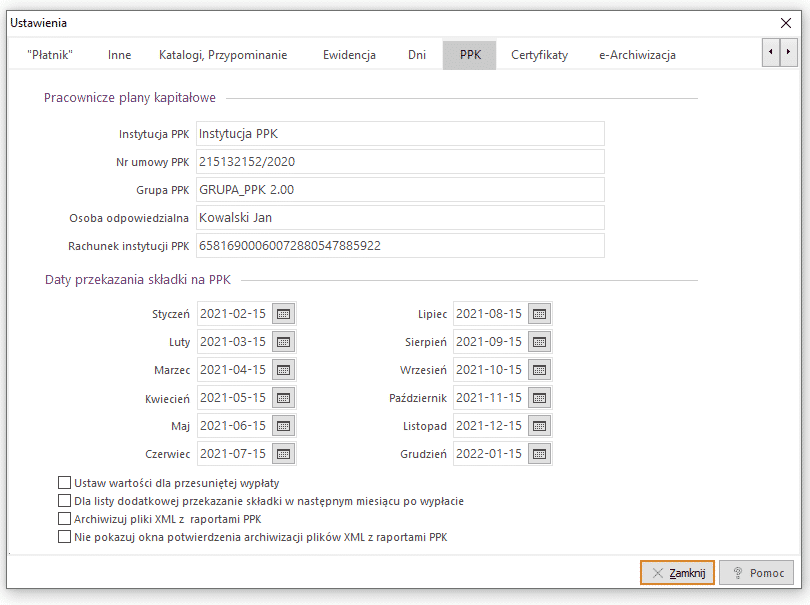The width and height of the screenshot is (810, 605).
Task: Open the calendar picker for Lipiec
Action: tap(539, 314)
